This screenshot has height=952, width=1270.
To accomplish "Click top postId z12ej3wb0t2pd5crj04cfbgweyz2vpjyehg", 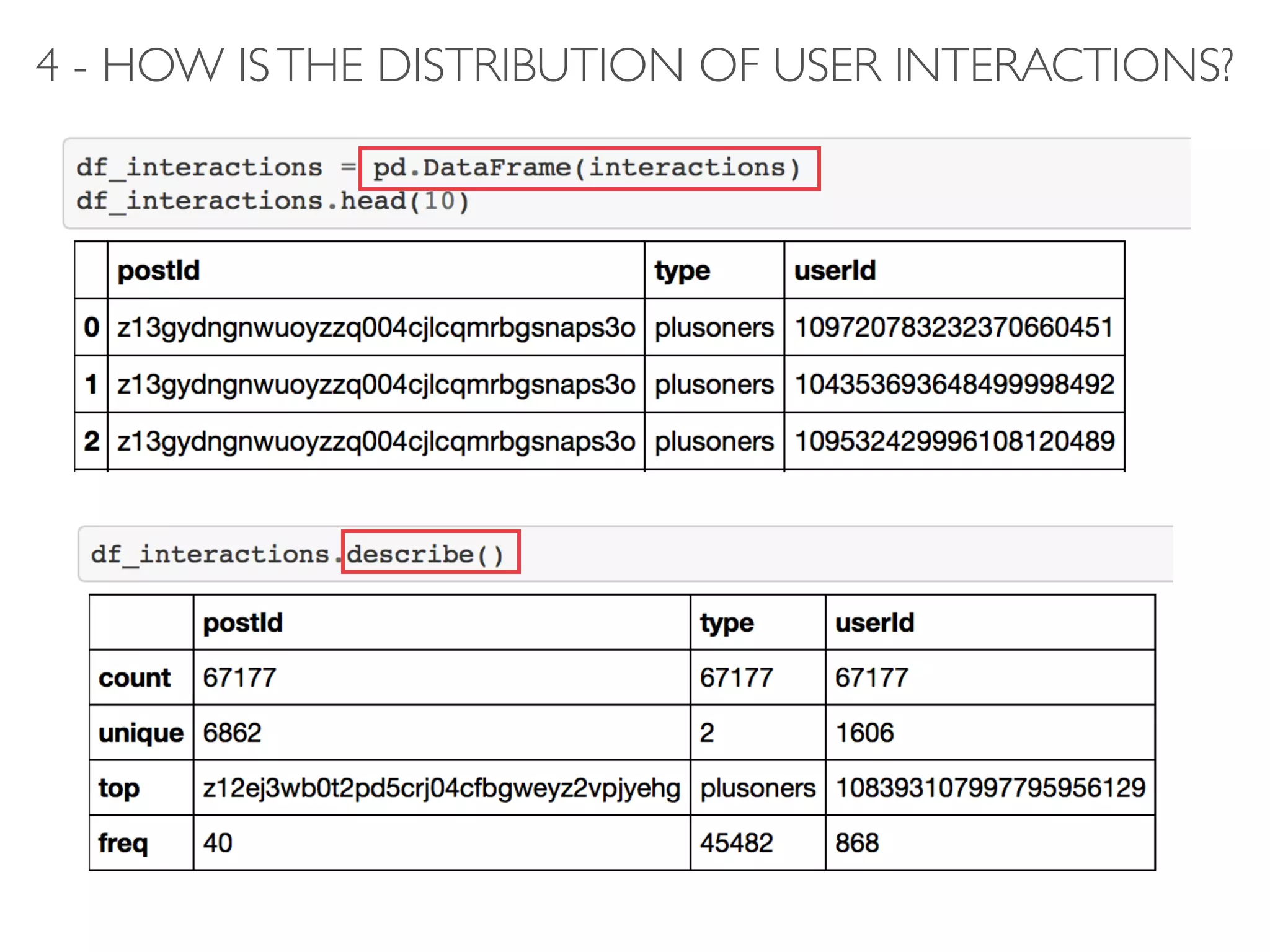I will coord(441,788).
